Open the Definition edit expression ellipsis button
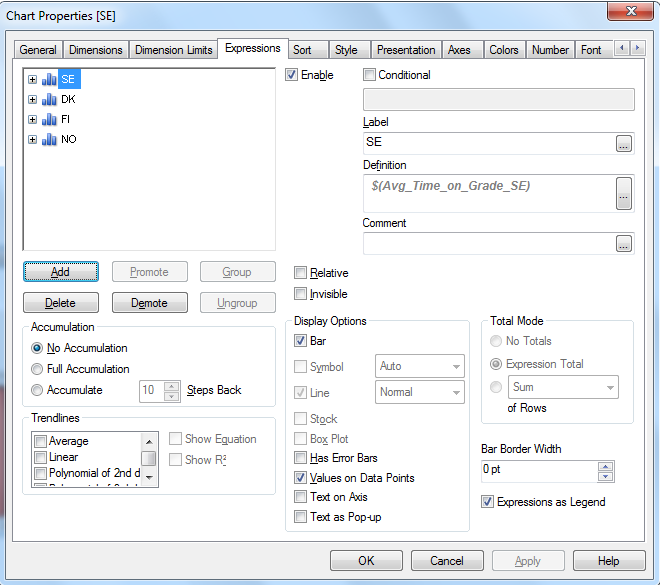 pos(624,192)
